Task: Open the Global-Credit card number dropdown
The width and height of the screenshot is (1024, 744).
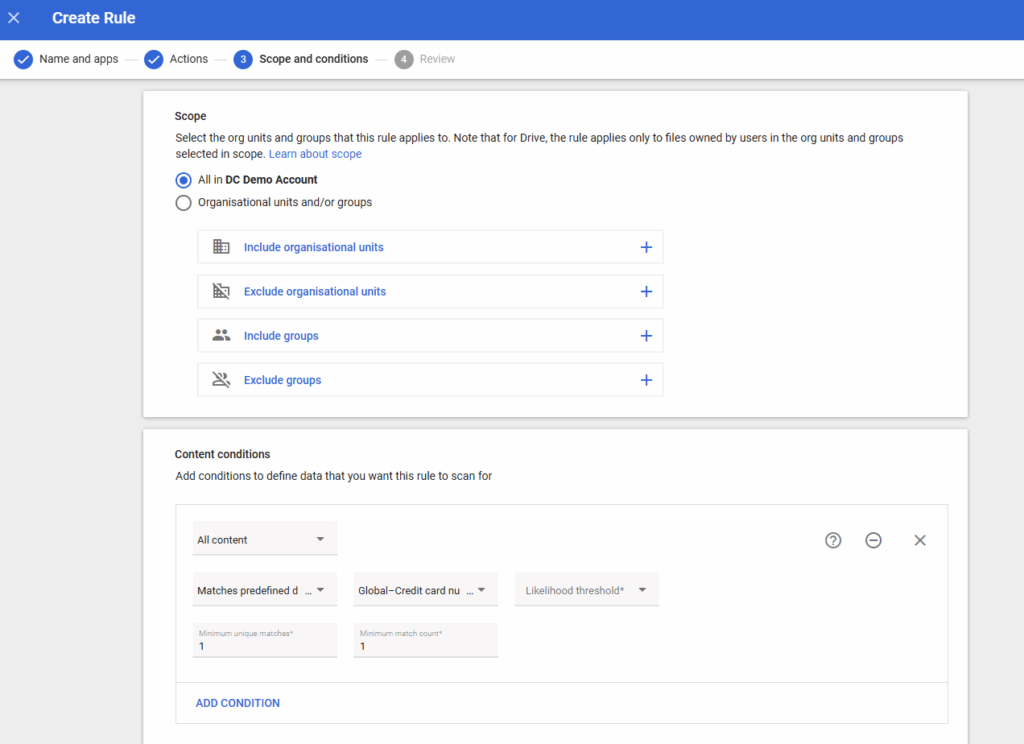Action: pyautogui.click(x=425, y=590)
